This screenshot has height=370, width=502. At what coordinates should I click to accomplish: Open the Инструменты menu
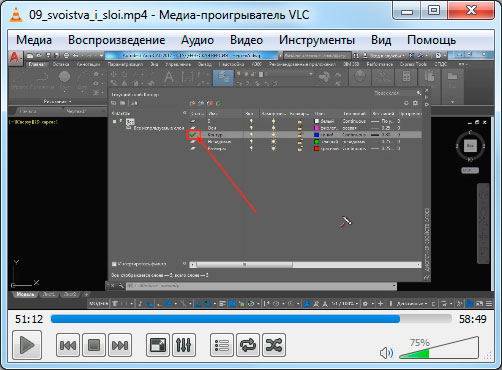pyautogui.click(x=317, y=40)
